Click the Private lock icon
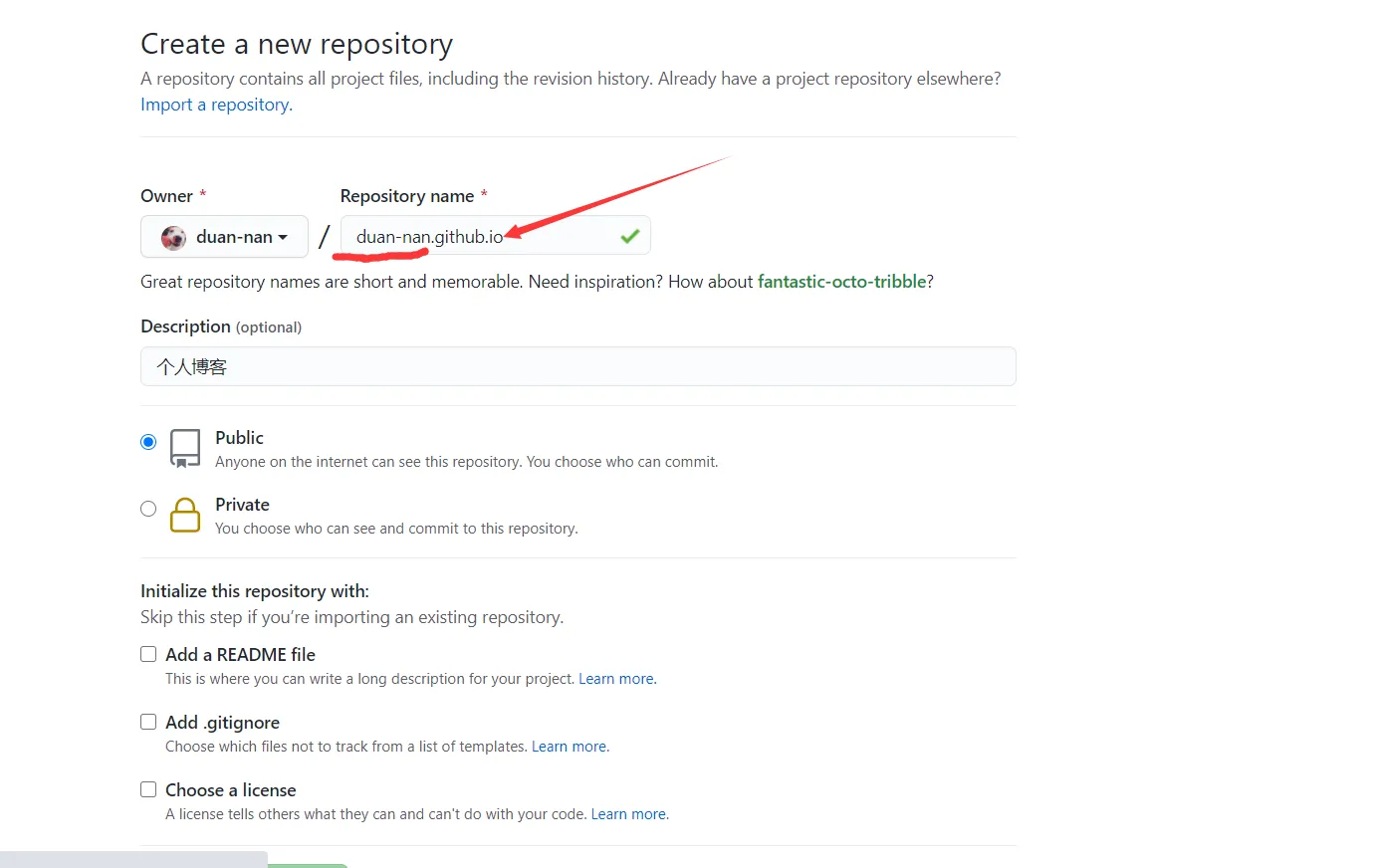Image resolution: width=1377 pixels, height=868 pixels. pos(185,515)
